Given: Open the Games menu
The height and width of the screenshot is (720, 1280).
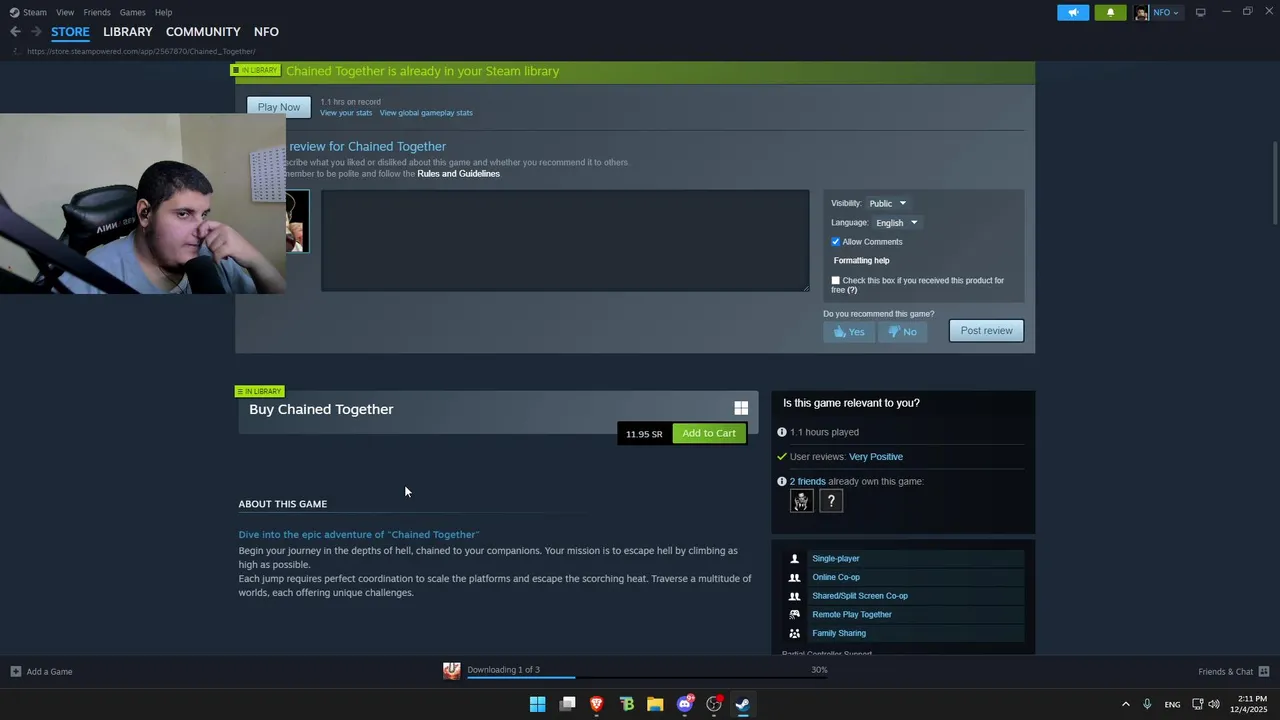Looking at the screenshot, I should pyautogui.click(x=132, y=12).
